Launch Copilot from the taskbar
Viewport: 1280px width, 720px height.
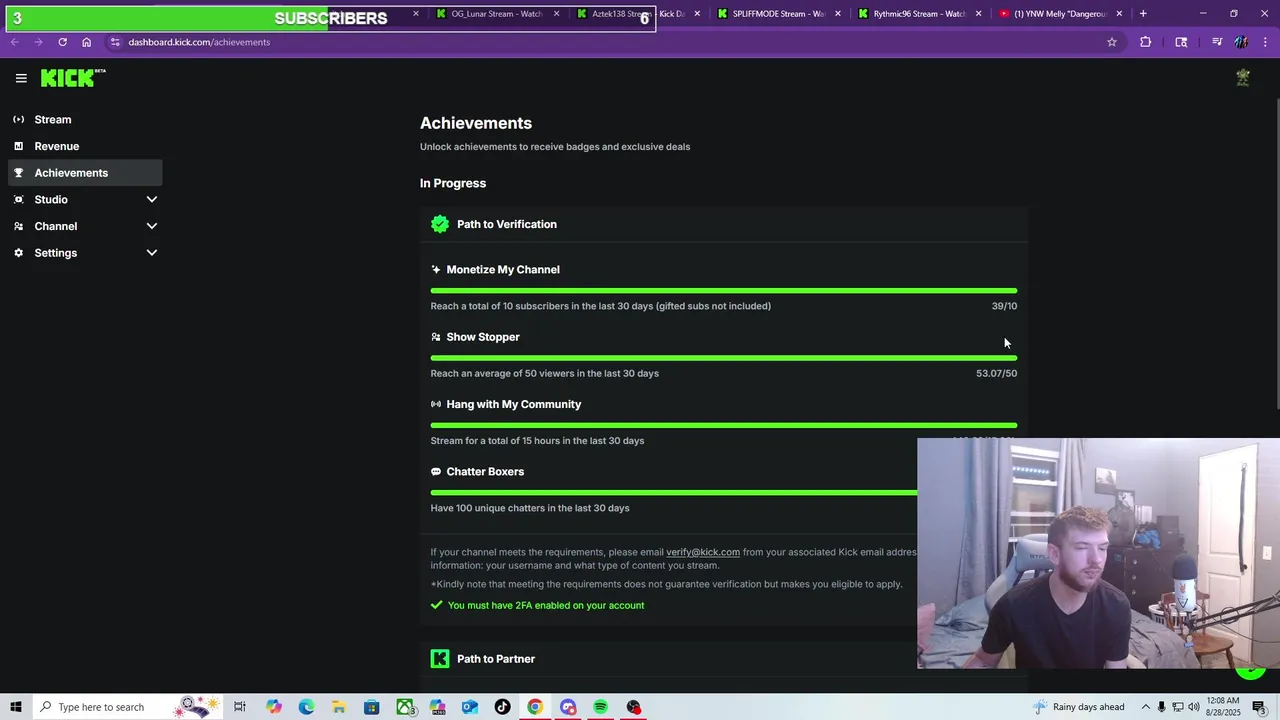[x=274, y=707]
